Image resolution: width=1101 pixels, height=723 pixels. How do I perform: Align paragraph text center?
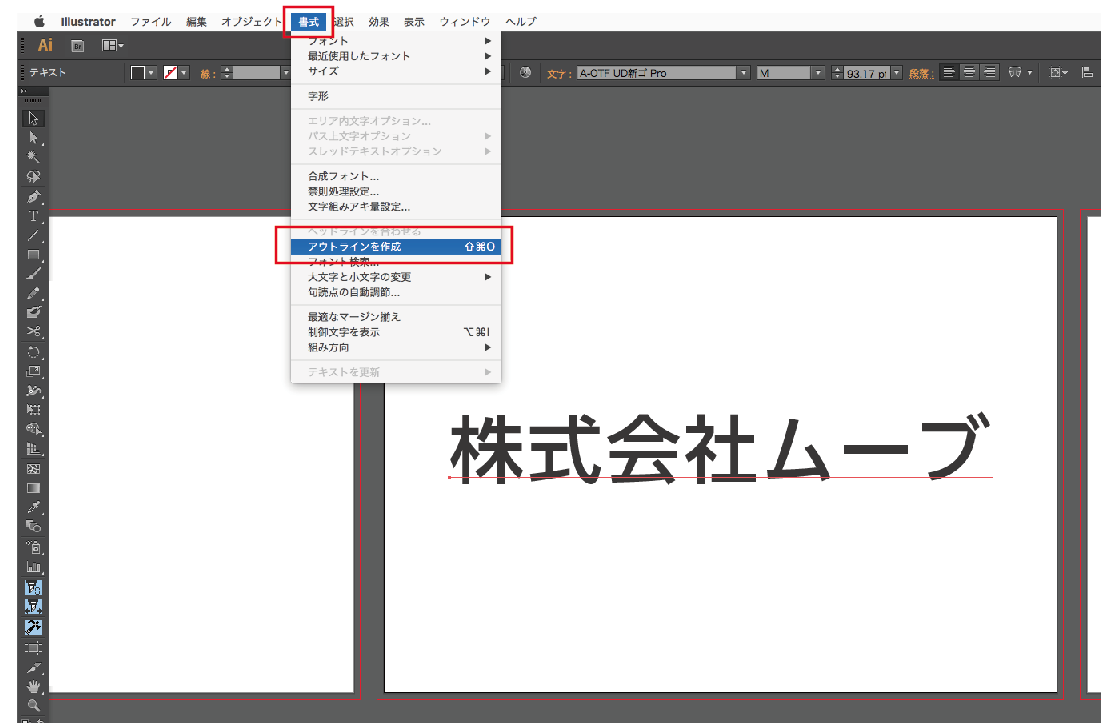[970, 72]
